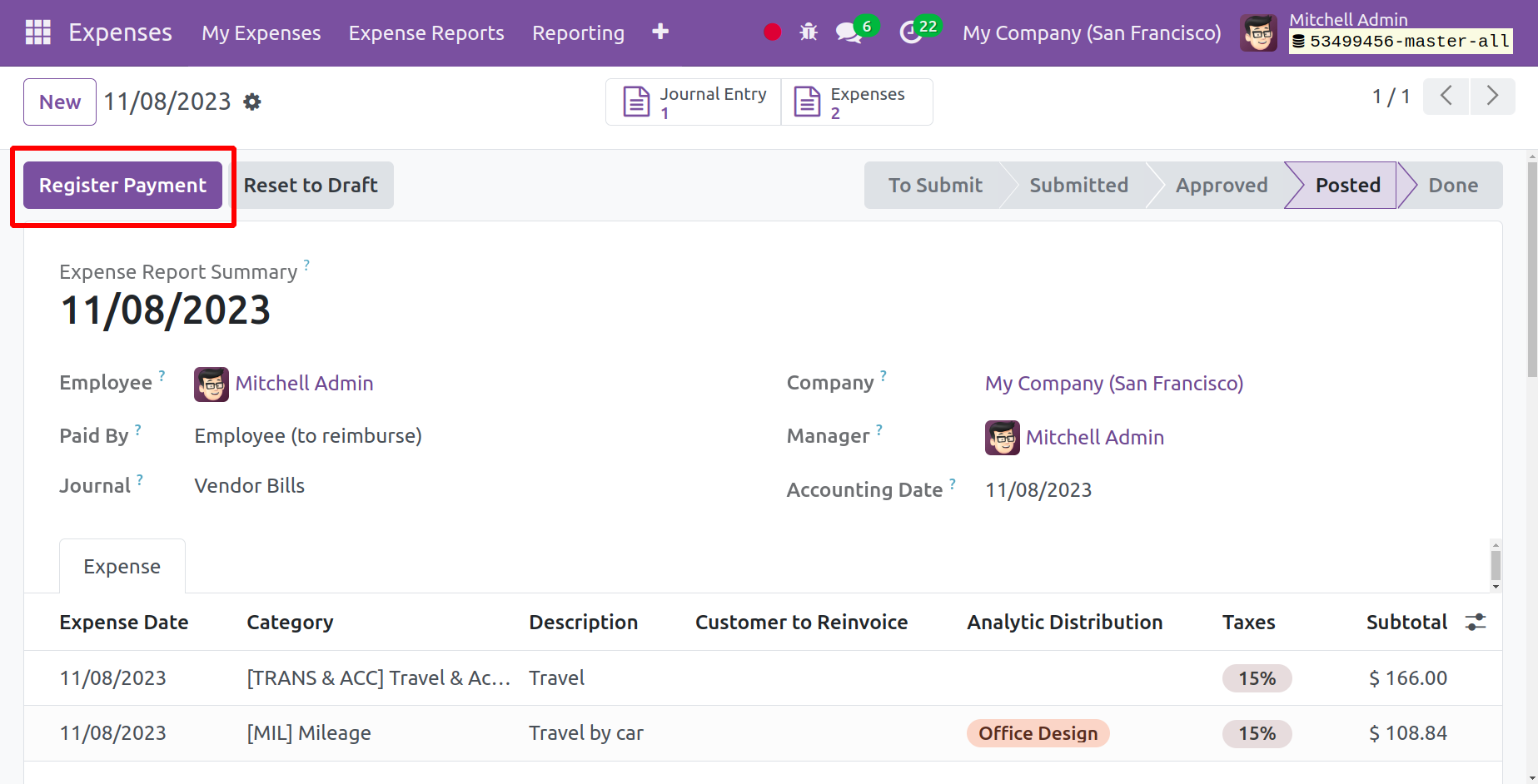Image resolution: width=1538 pixels, height=784 pixels.
Task: Sort by Expense Date column header
Action: [x=124, y=623]
